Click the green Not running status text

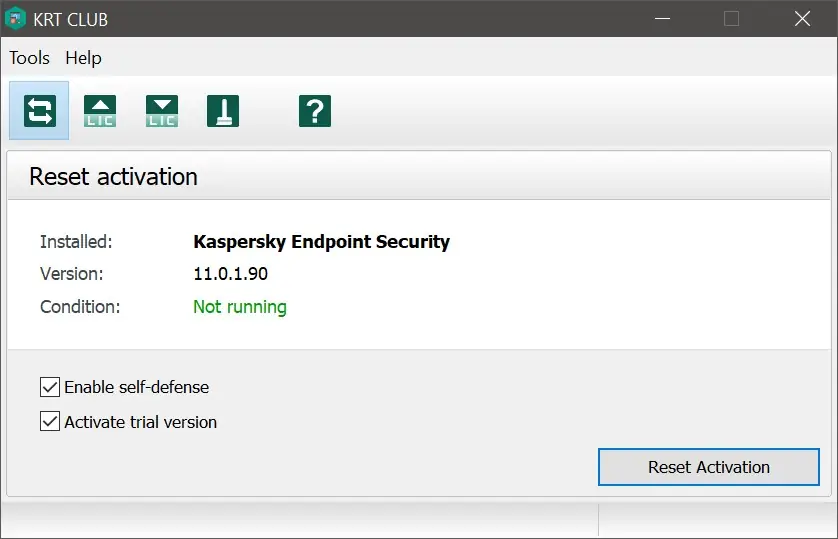tap(240, 307)
